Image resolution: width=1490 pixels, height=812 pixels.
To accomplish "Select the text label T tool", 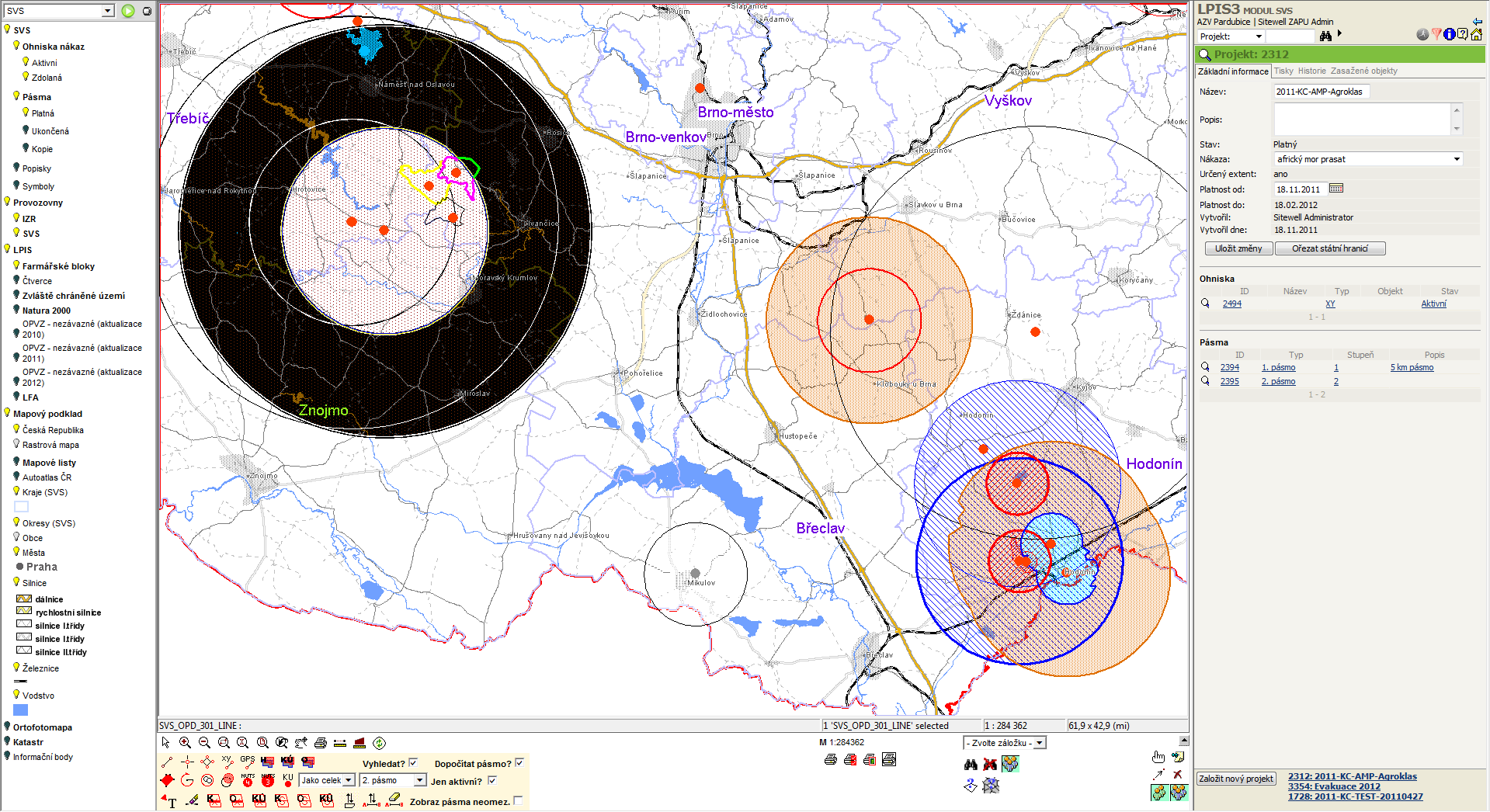I will point(168,800).
